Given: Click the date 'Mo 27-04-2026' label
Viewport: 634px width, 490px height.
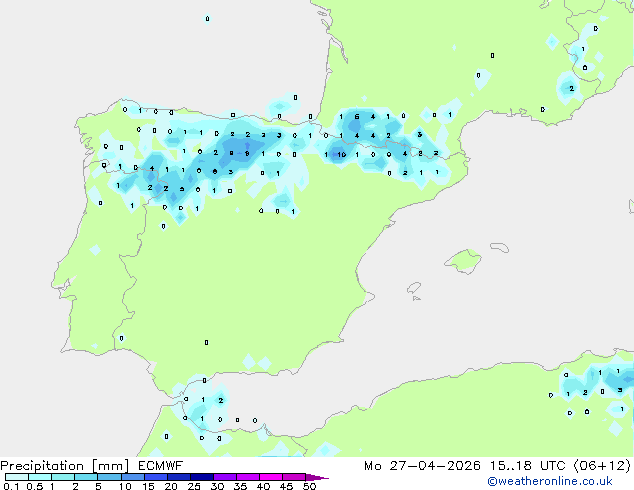Looking at the screenshot, I should (x=422, y=466).
